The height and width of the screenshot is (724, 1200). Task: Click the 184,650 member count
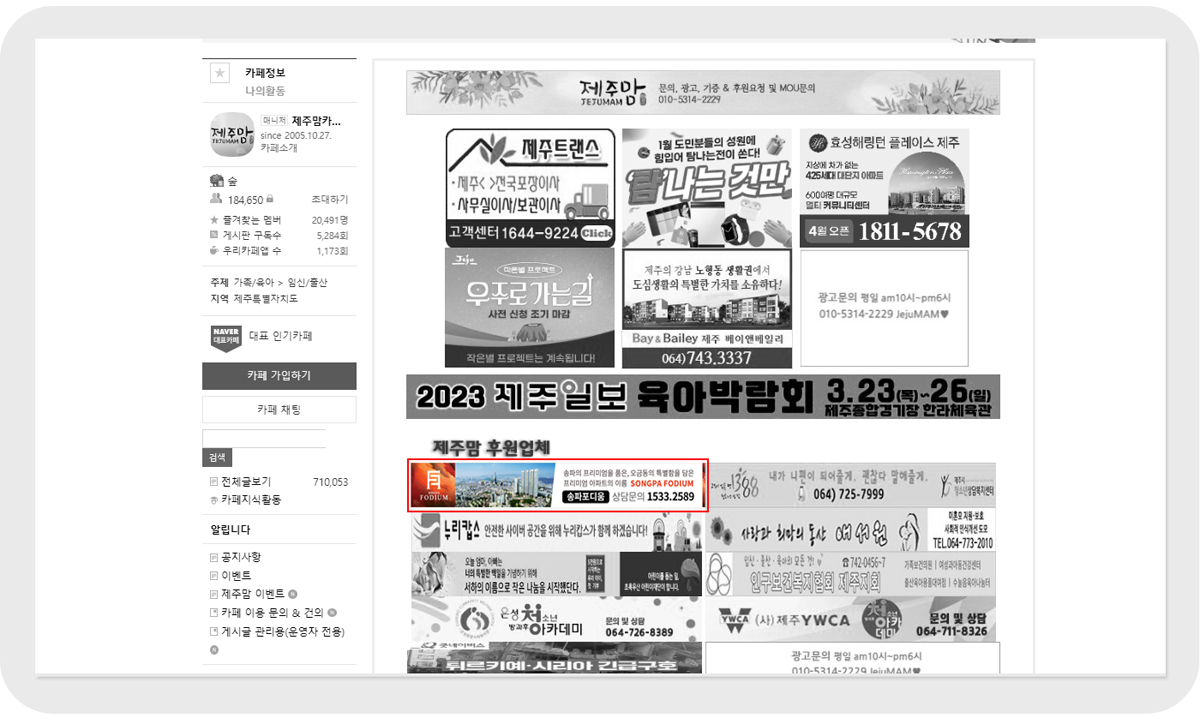click(x=245, y=200)
